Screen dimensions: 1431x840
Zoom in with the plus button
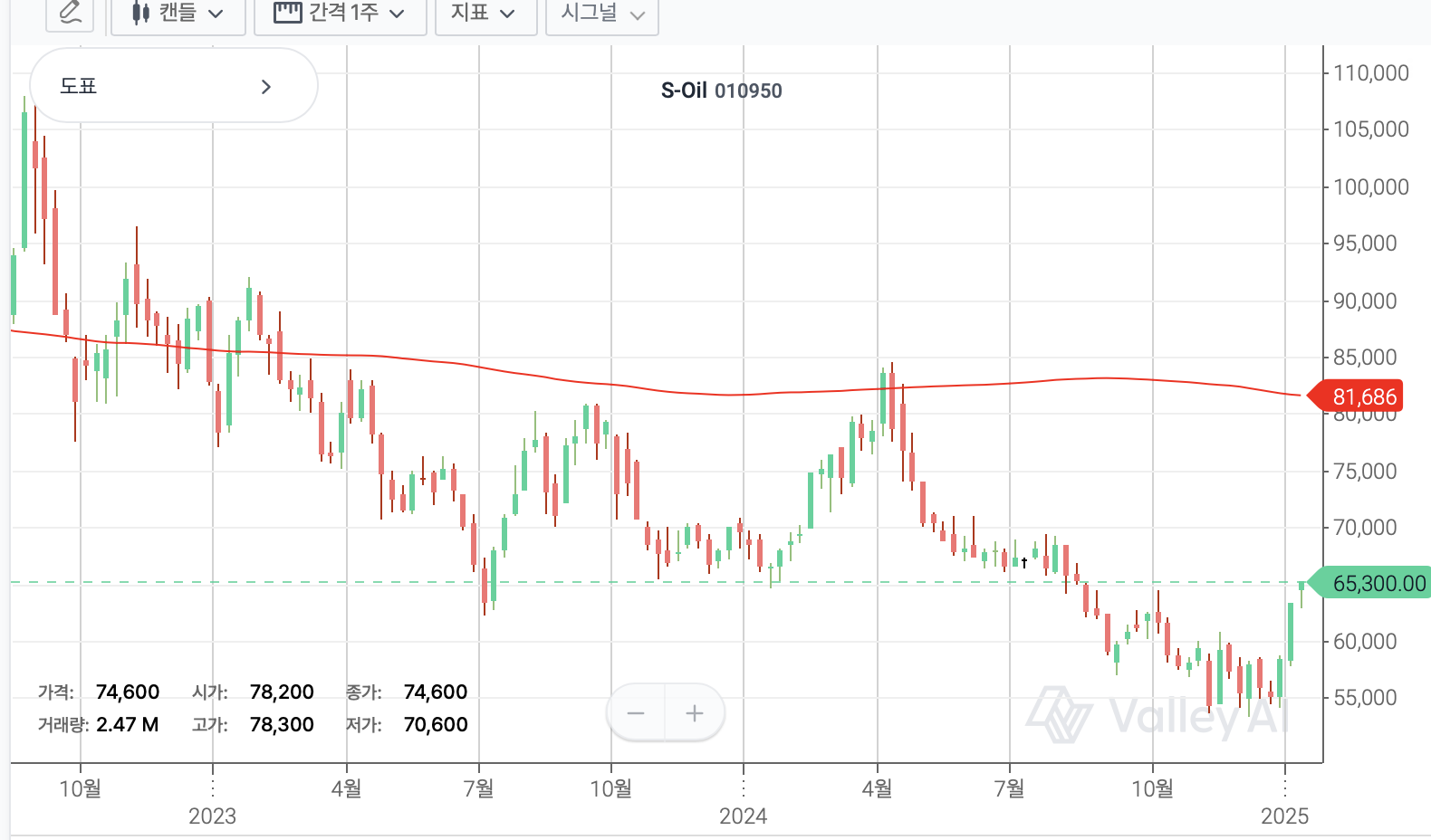[695, 713]
